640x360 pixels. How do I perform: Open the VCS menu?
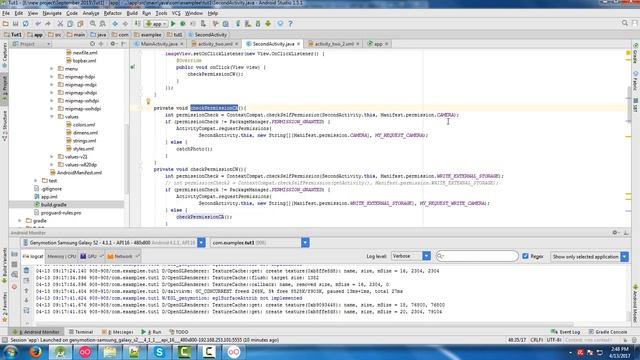176,13
